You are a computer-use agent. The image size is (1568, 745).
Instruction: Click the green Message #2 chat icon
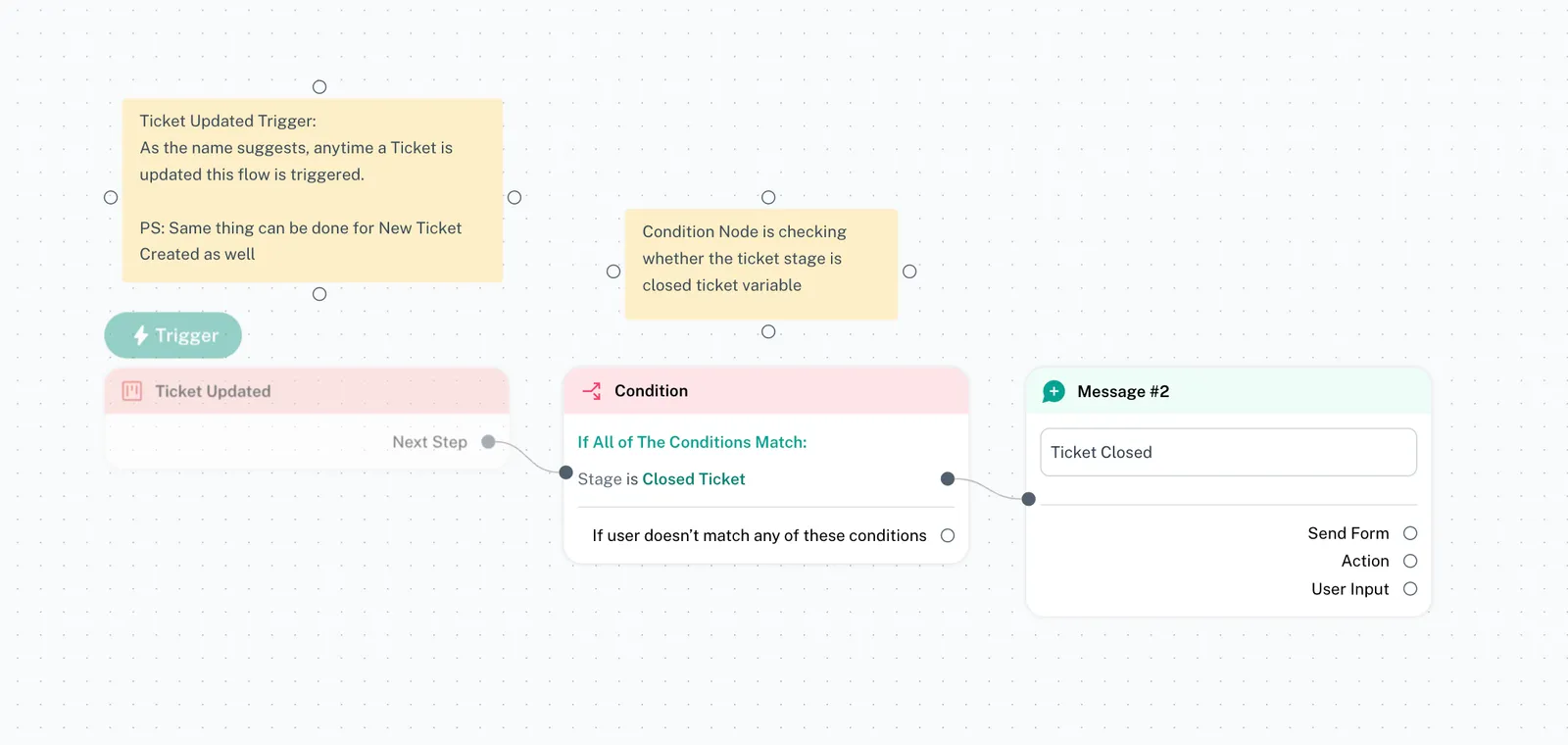tap(1053, 391)
